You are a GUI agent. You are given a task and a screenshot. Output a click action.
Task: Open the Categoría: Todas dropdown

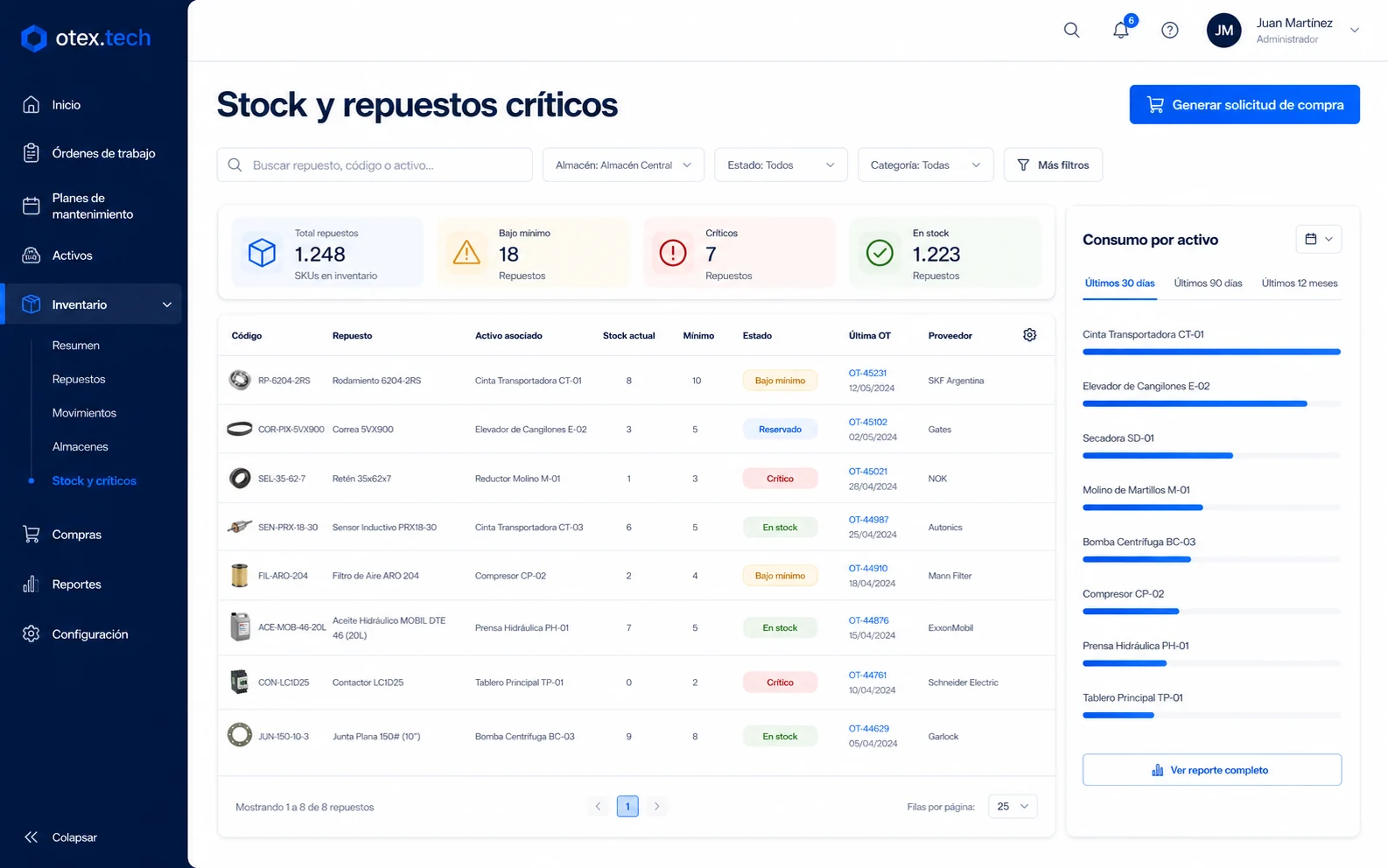(x=925, y=164)
